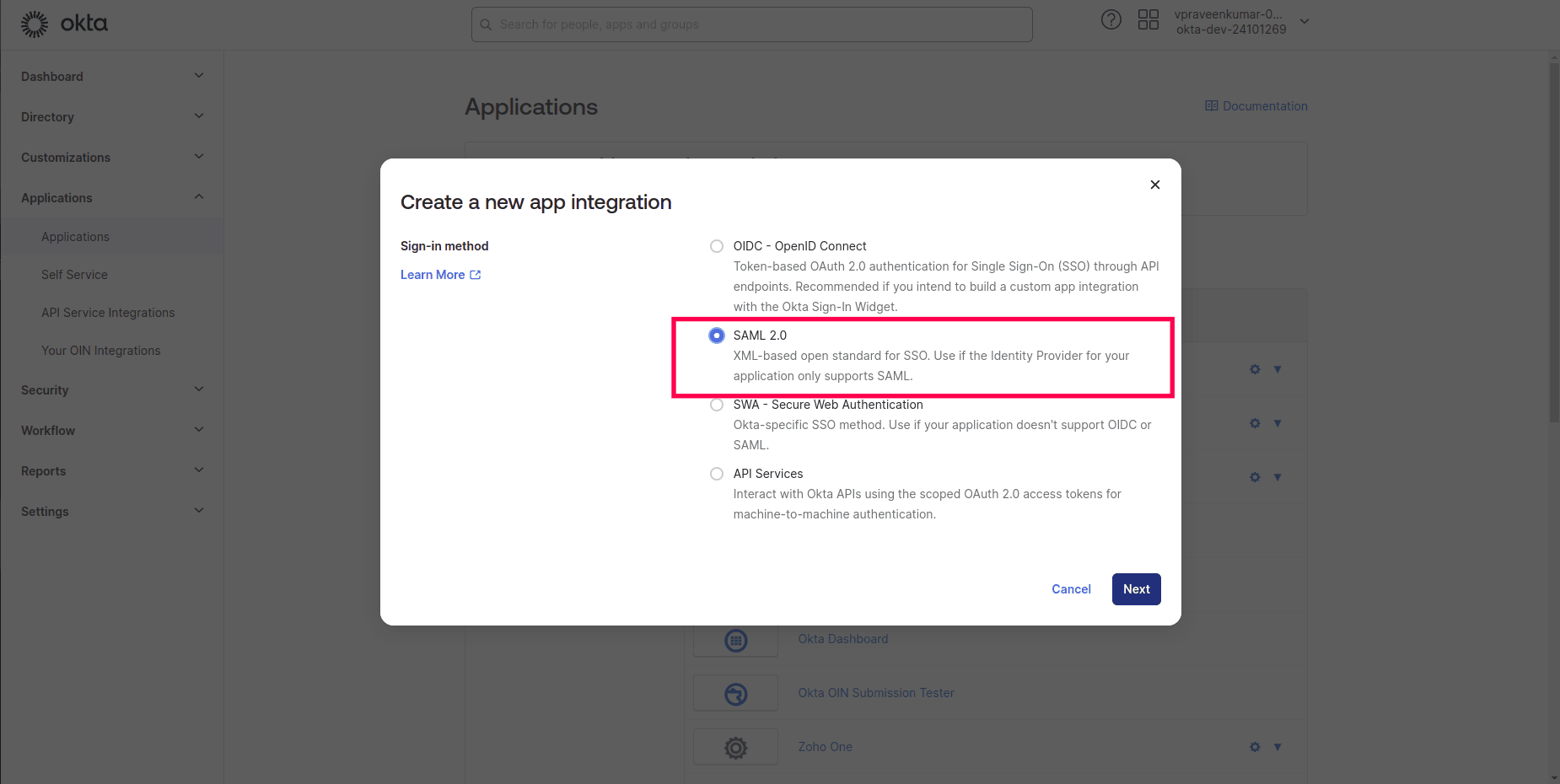Click the Okta logo in the header

click(63, 24)
